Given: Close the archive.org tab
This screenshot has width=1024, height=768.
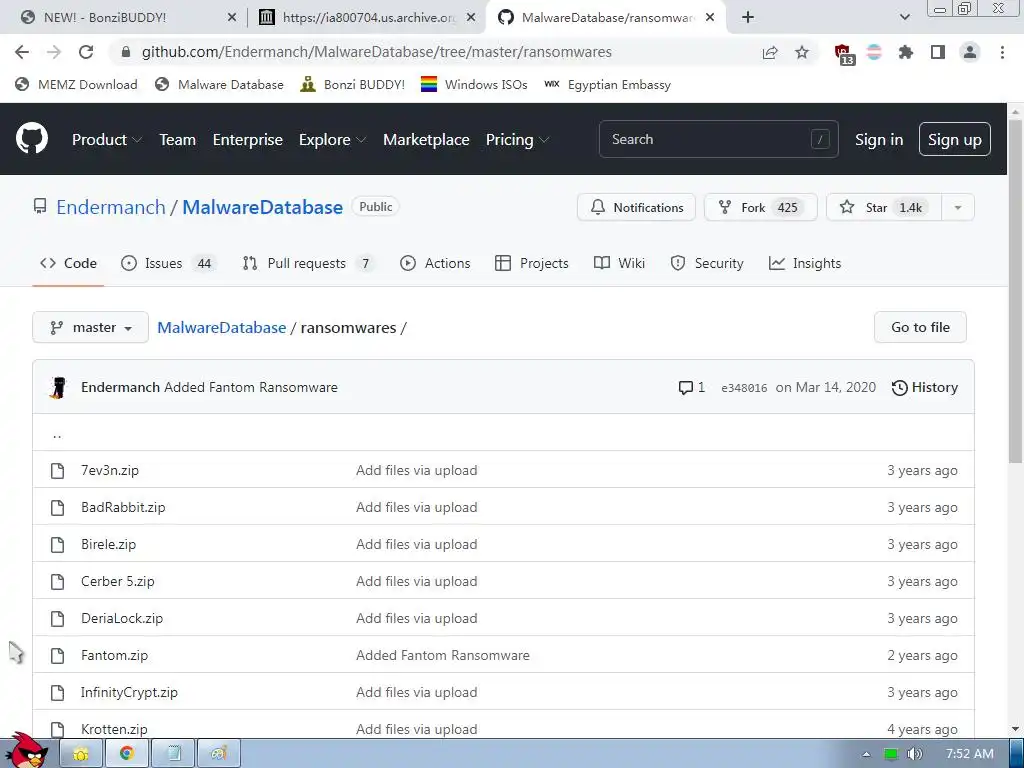Looking at the screenshot, I should [x=471, y=18].
